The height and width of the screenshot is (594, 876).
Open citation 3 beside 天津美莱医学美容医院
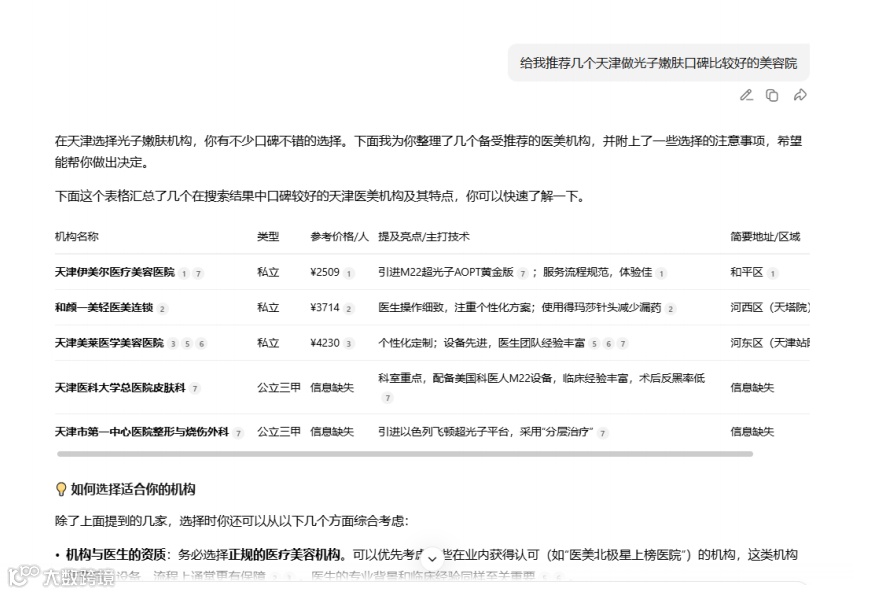[173, 344]
